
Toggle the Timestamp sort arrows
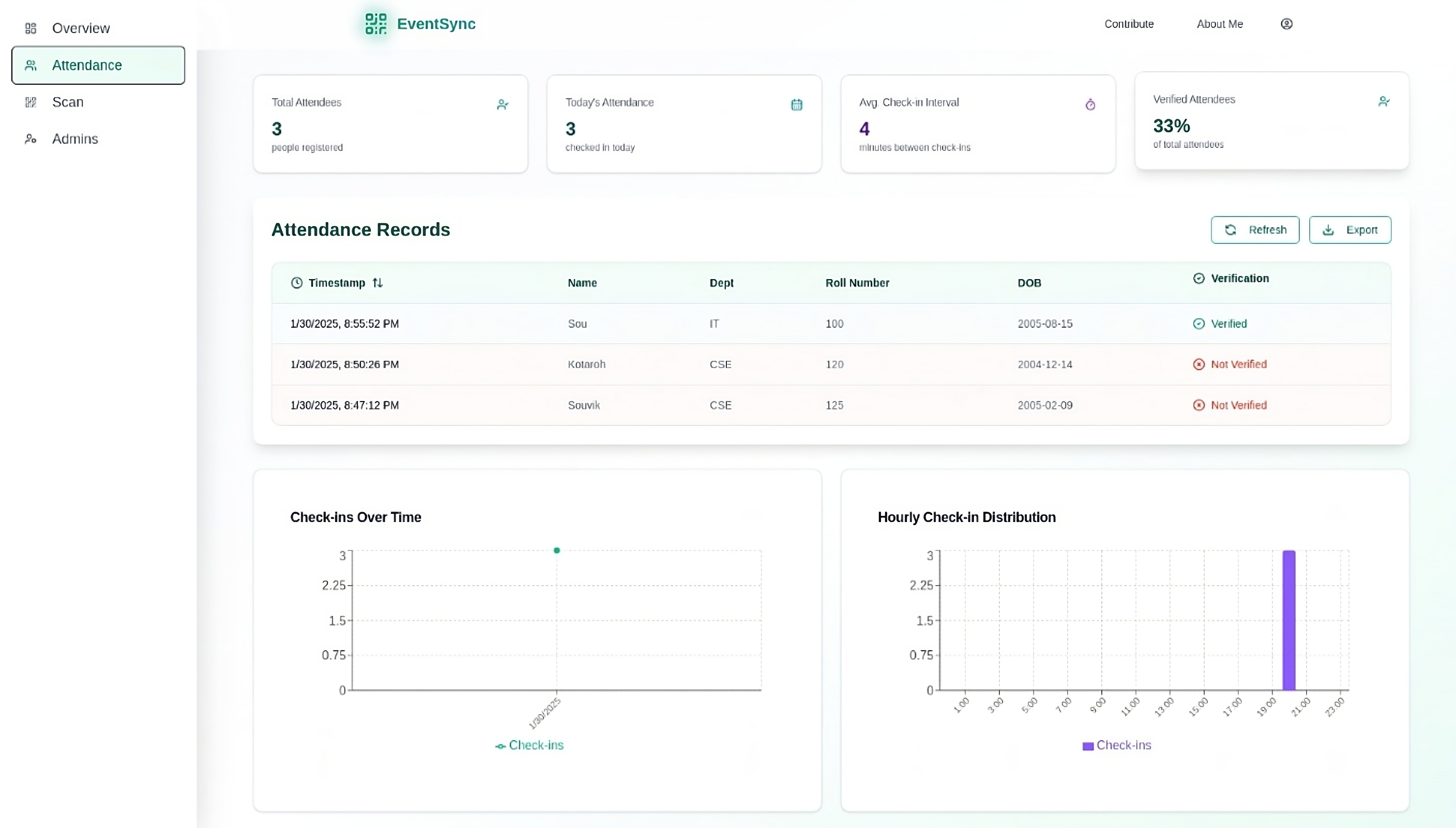378,283
